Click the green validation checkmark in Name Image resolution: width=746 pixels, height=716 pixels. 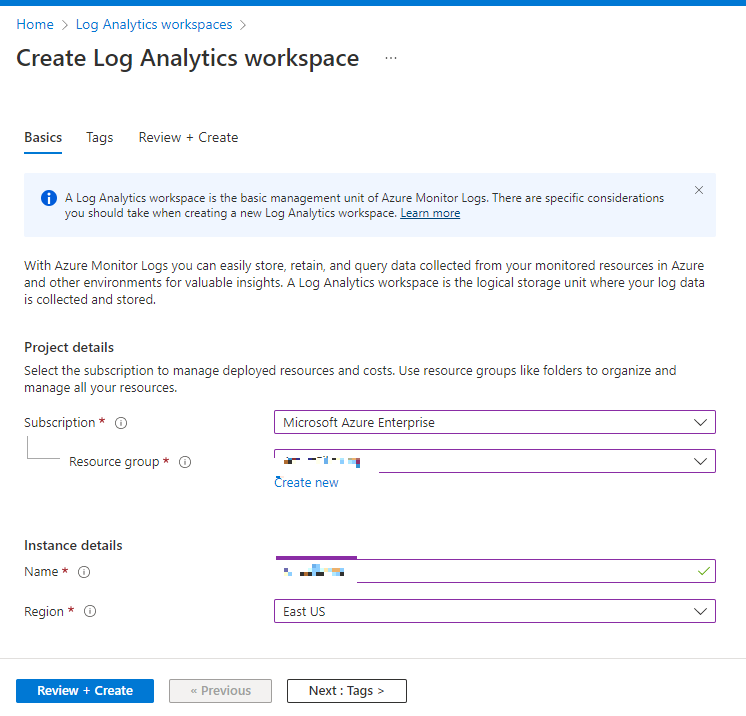pyautogui.click(x=704, y=571)
